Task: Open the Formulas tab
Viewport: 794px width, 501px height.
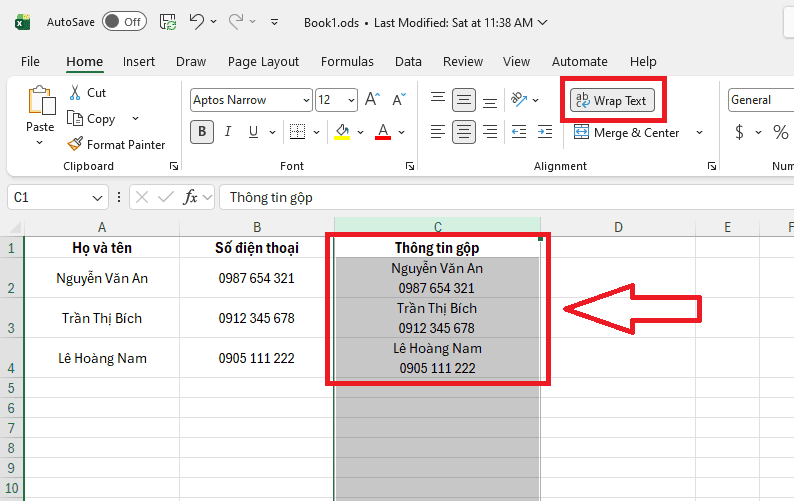Action: [347, 61]
